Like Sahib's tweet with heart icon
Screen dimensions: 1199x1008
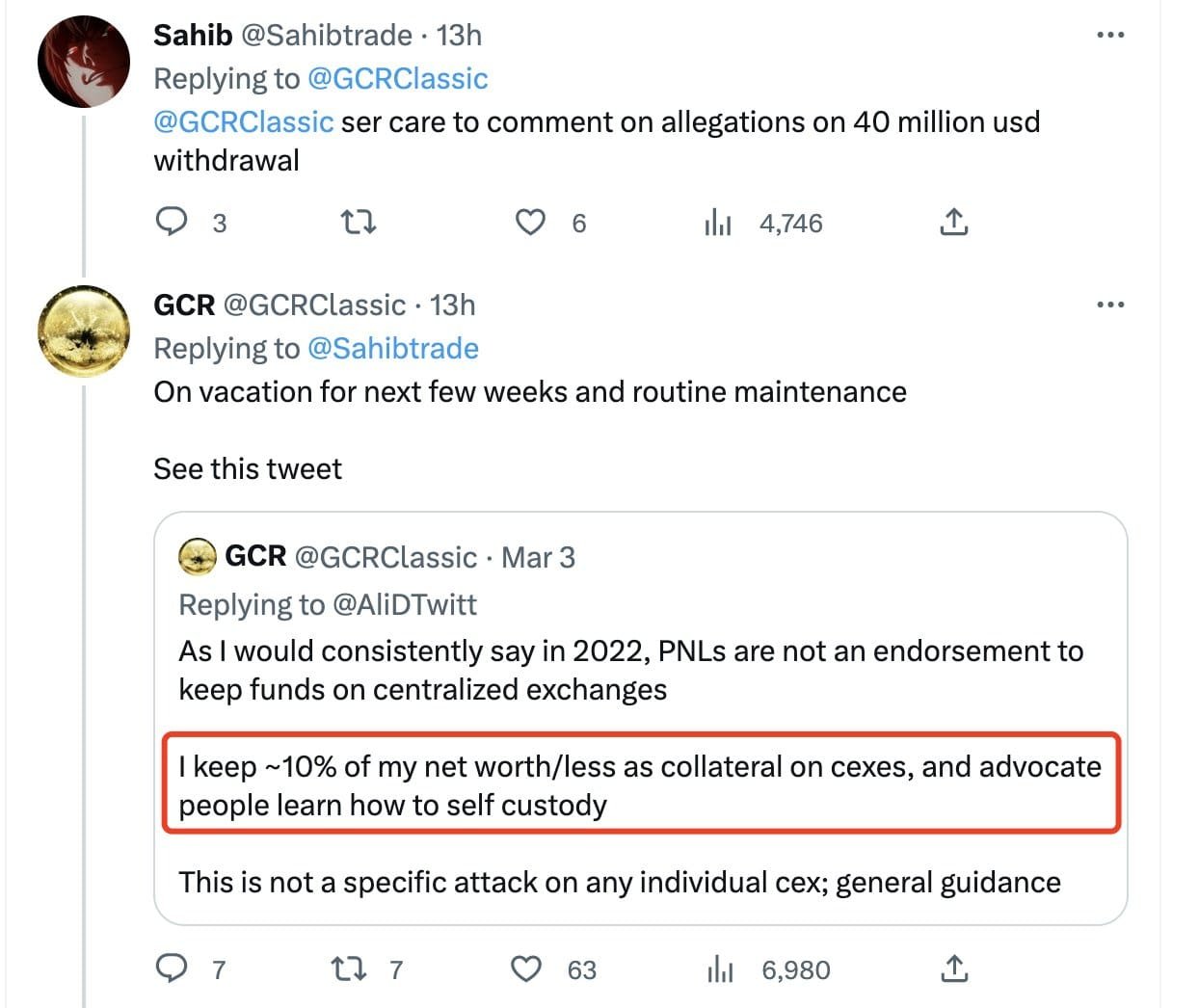click(x=530, y=223)
